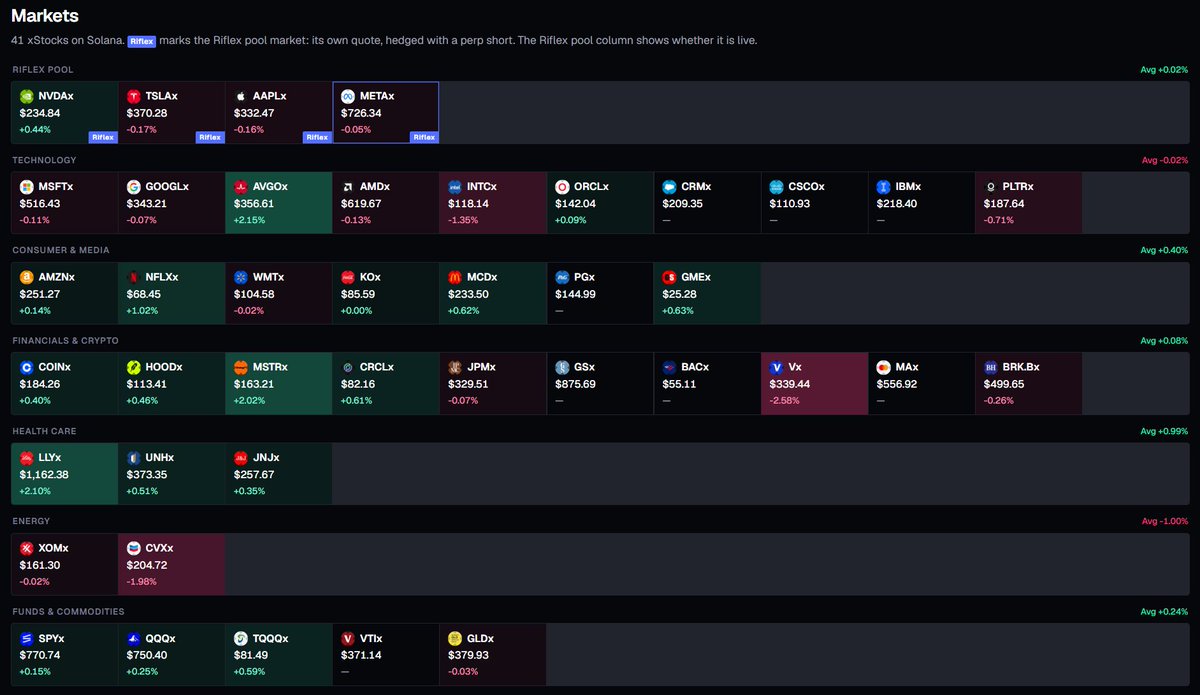Click the Markets page heading
The image size is (1200, 695).
45,16
